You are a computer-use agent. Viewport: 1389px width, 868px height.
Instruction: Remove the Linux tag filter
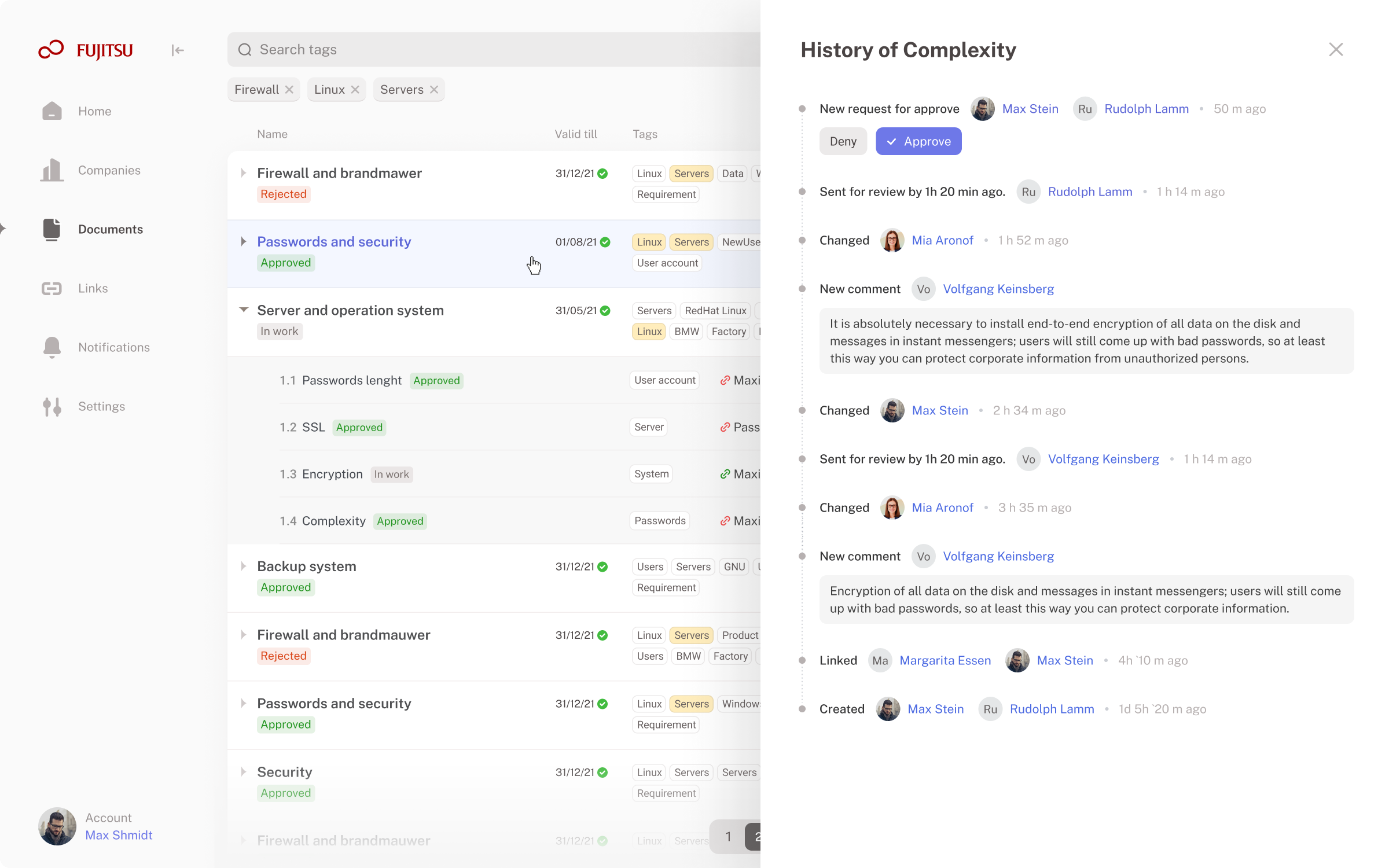(x=355, y=90)
